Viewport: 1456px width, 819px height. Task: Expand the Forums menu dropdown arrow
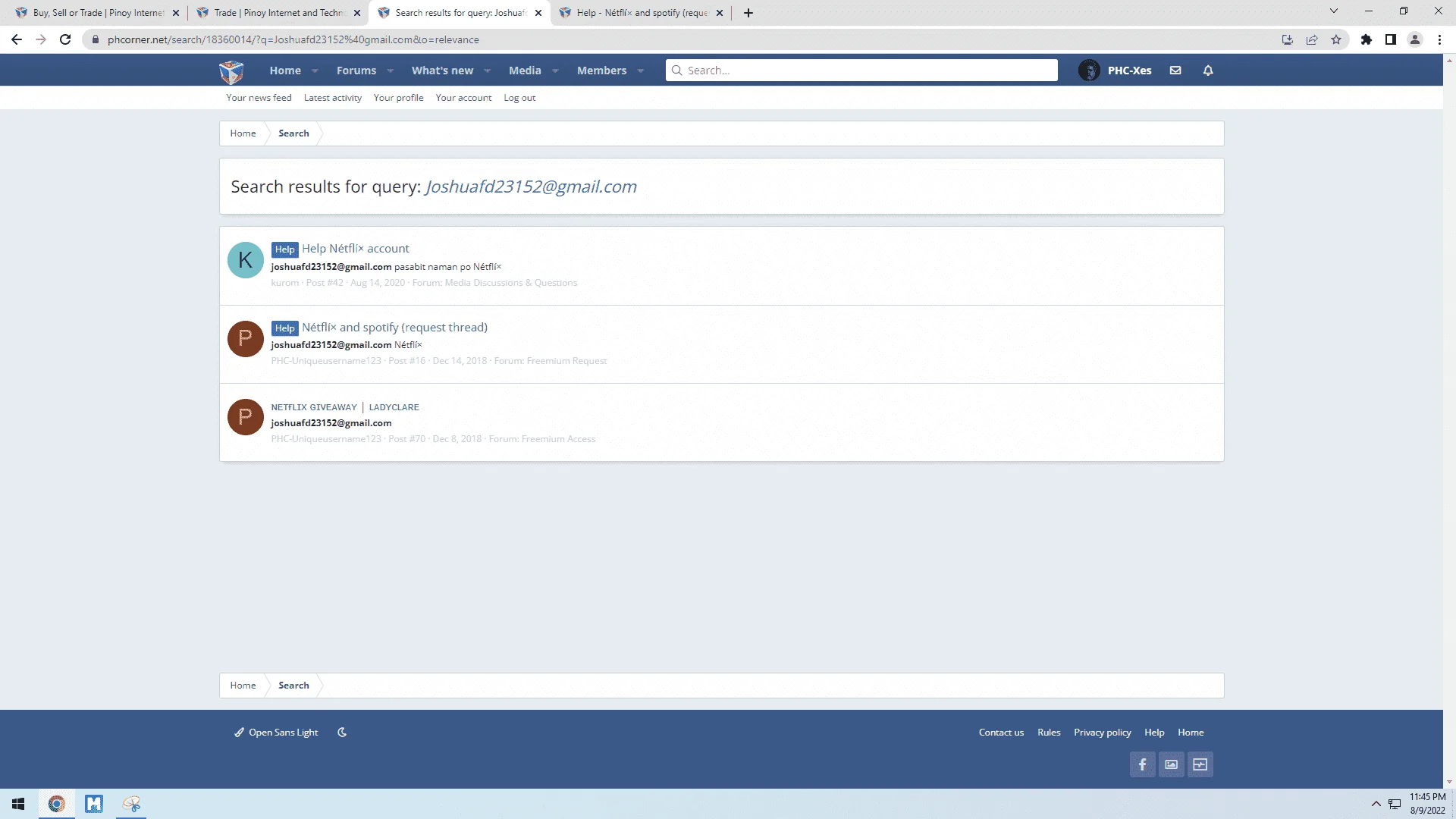point(390,71)
